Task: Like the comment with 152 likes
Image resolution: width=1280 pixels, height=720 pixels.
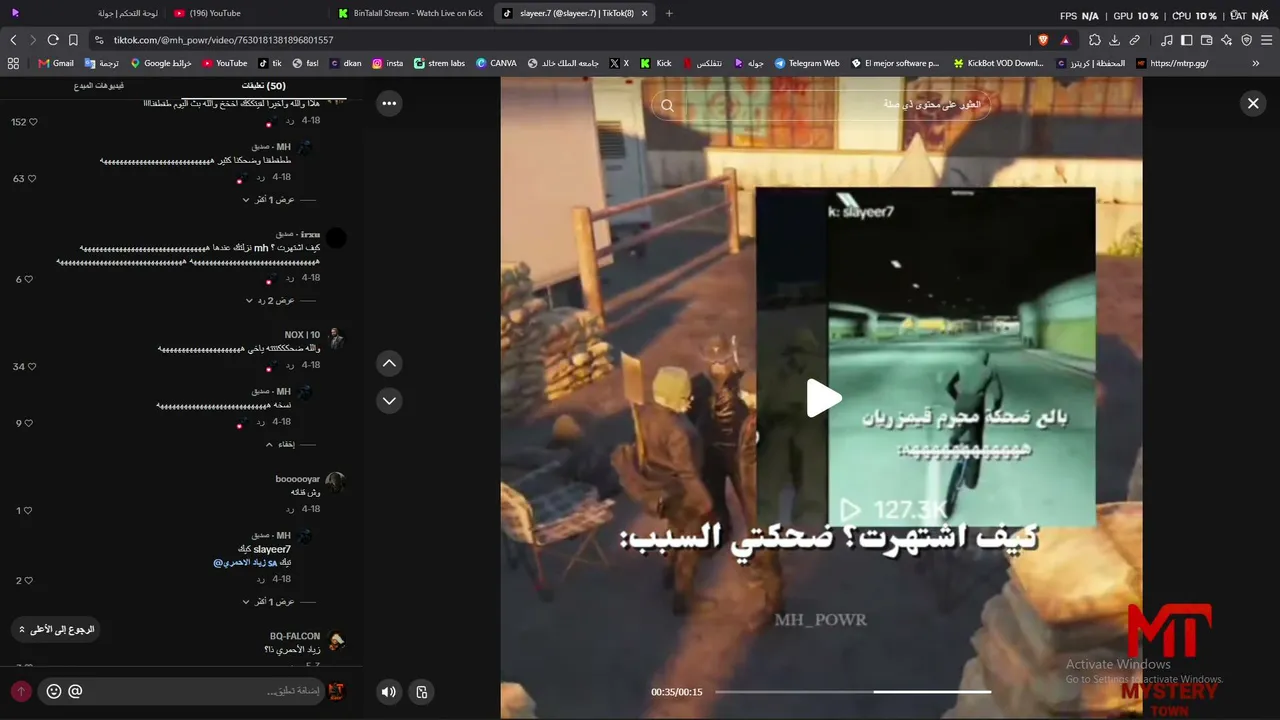Action: [x=33, y=122]
